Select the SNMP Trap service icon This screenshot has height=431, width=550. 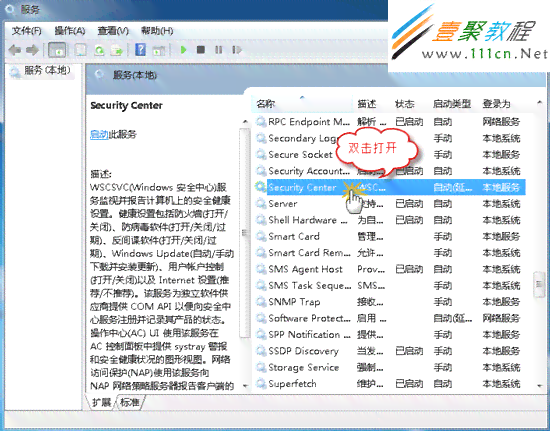tap(261, 302)
